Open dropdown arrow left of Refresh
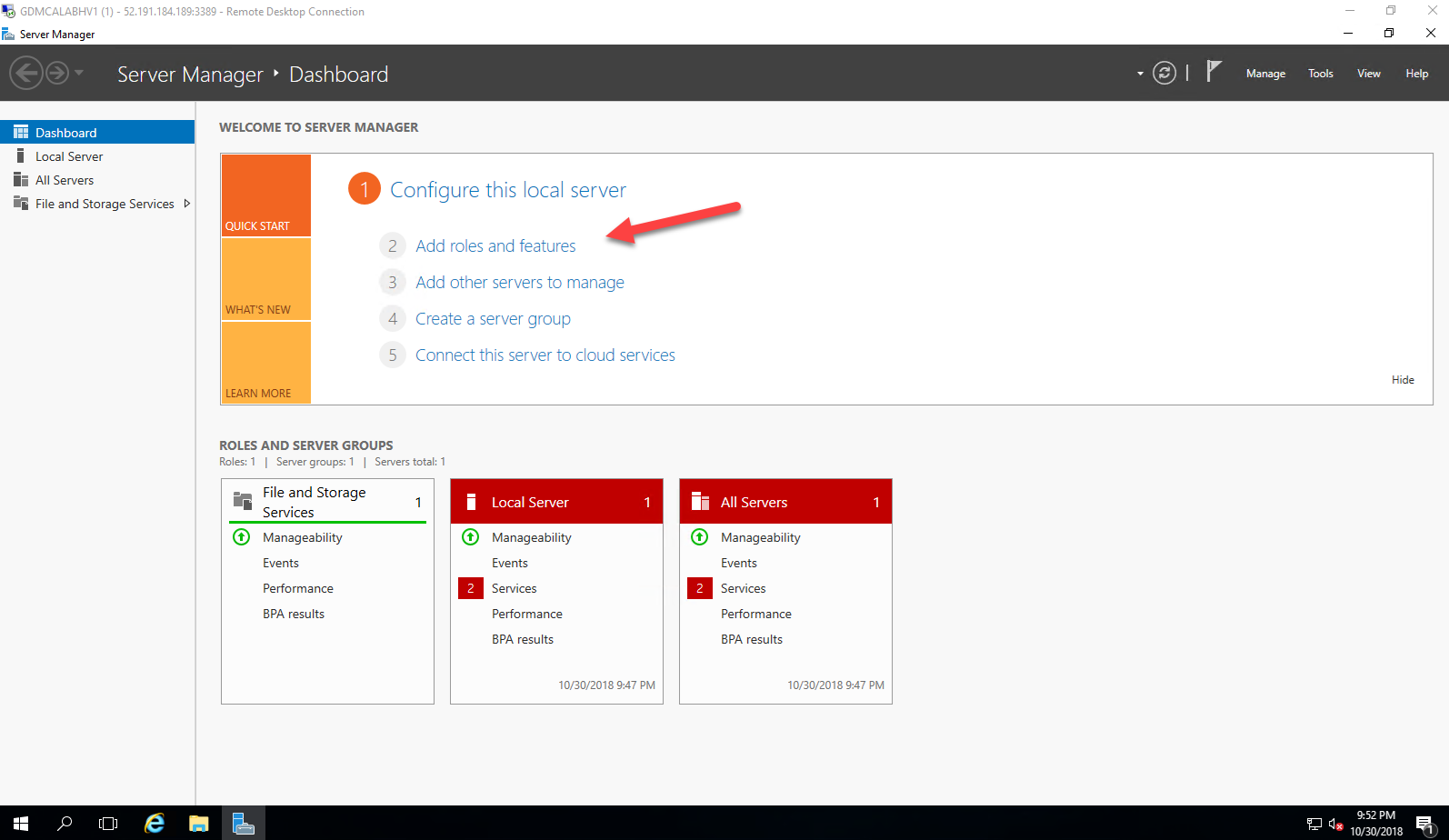Screen dimensions: 1449x840 [1140, 74]
